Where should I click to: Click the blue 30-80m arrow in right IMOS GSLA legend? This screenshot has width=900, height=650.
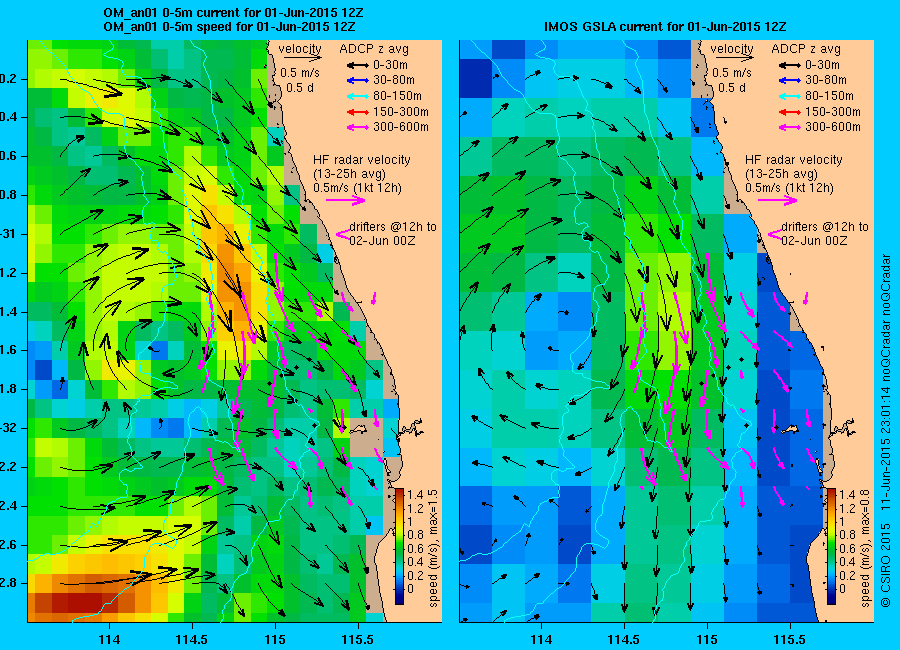click(x=789, y=80)
